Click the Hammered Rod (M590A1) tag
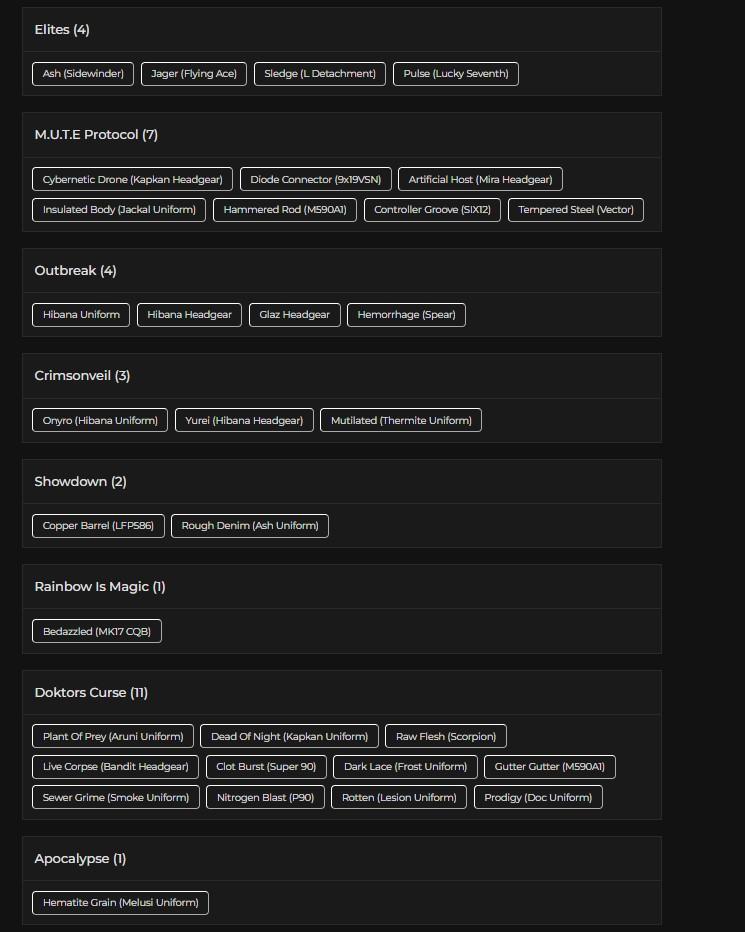Image resolution: width=745 pixels, height=932 pixels. pyautogui.click(x=285, y=210)
